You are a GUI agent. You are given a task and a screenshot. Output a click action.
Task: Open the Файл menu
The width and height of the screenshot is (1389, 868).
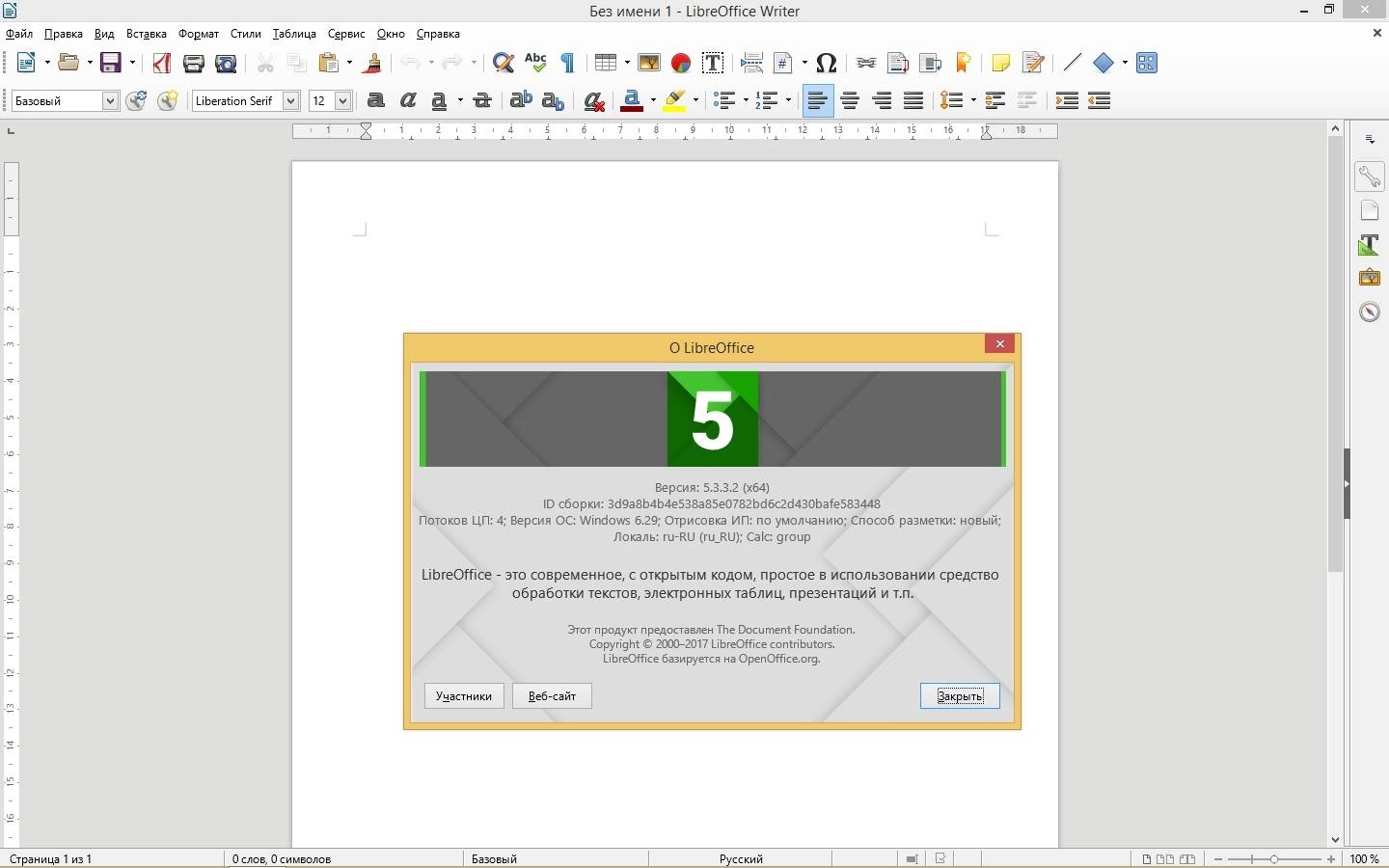click(19, 34)
